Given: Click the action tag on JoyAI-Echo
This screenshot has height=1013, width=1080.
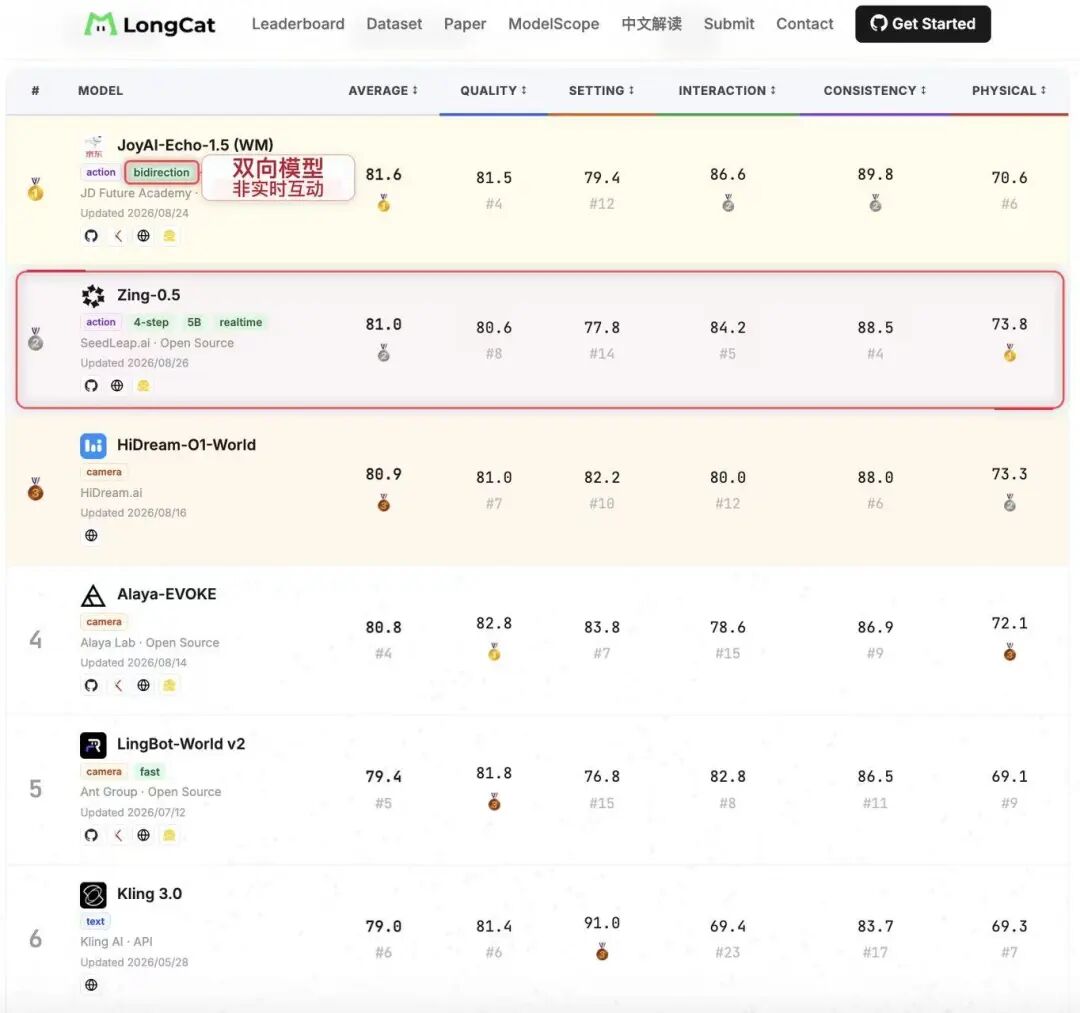Looking at the screenshot, I should point(101,173).
